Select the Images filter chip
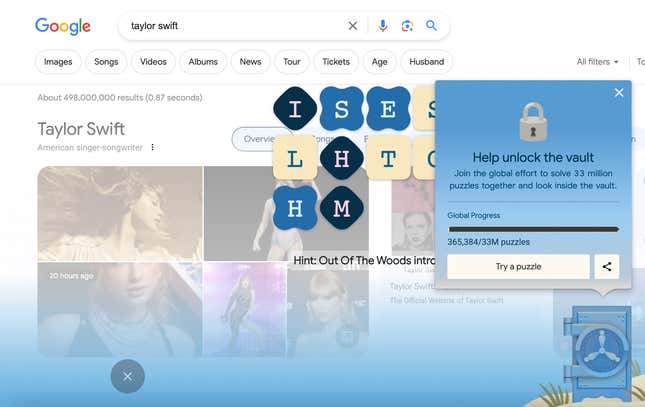645x407 pixels. 58,62
